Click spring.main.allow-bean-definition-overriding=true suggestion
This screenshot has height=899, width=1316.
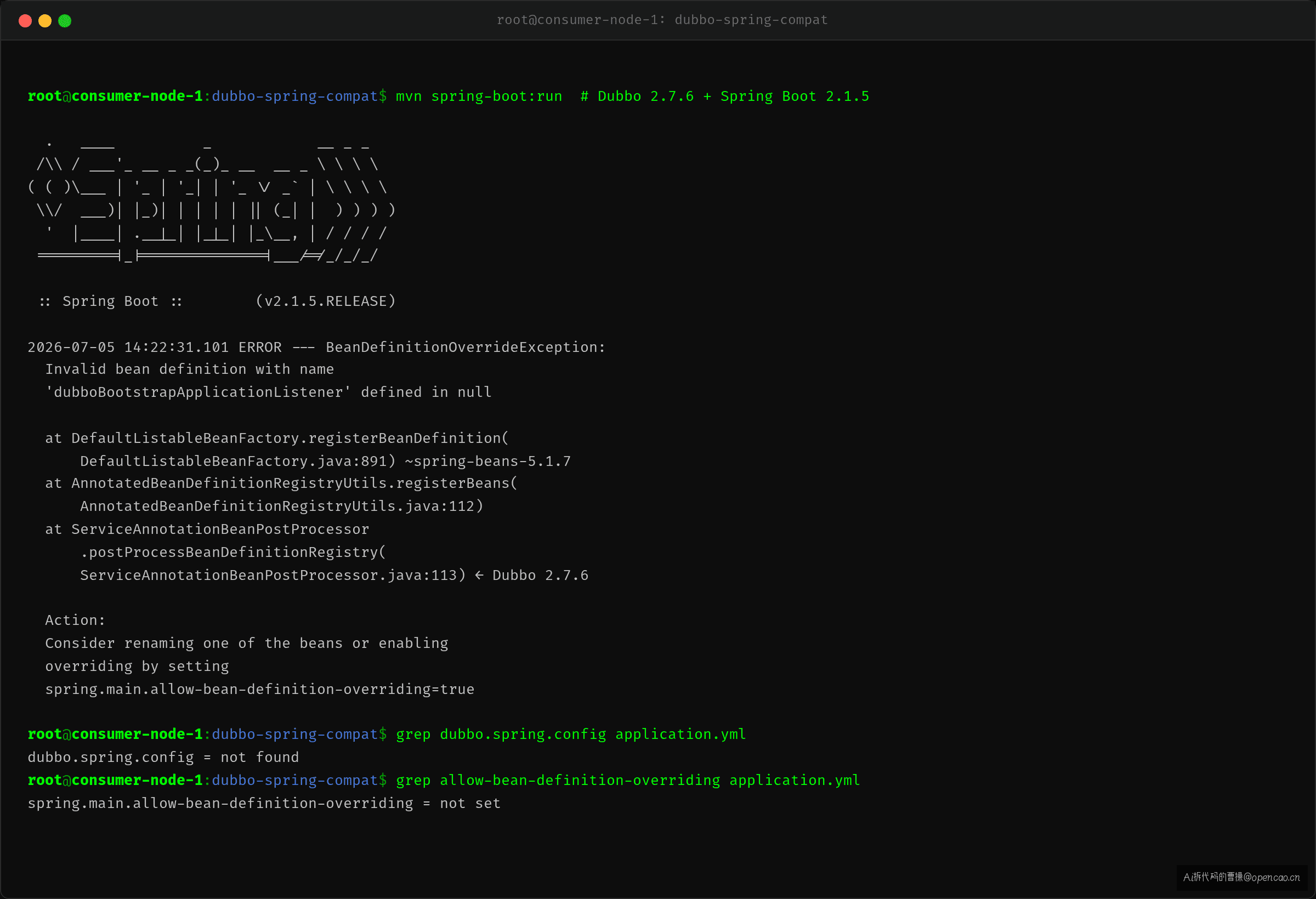point(259,690)
